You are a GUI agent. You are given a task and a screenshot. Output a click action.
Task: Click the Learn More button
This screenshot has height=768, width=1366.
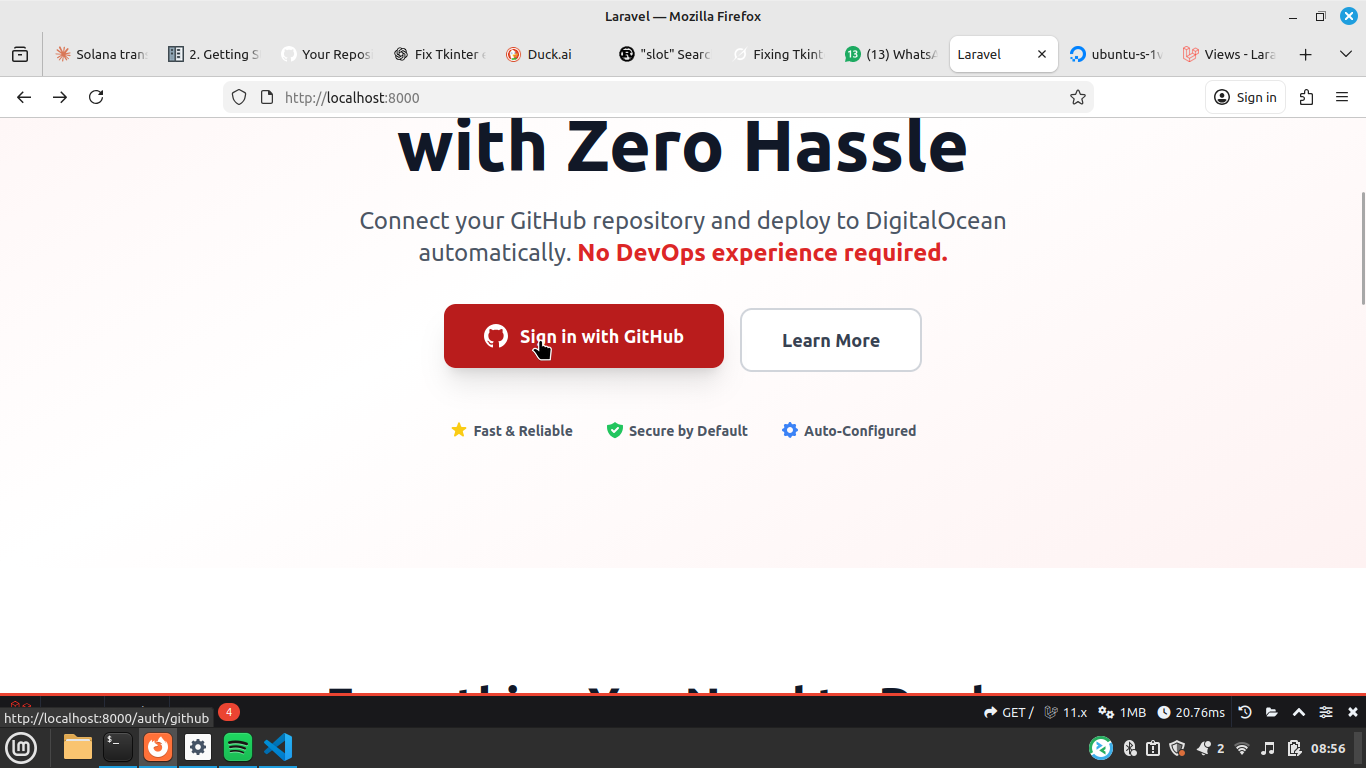click(830, 340)
